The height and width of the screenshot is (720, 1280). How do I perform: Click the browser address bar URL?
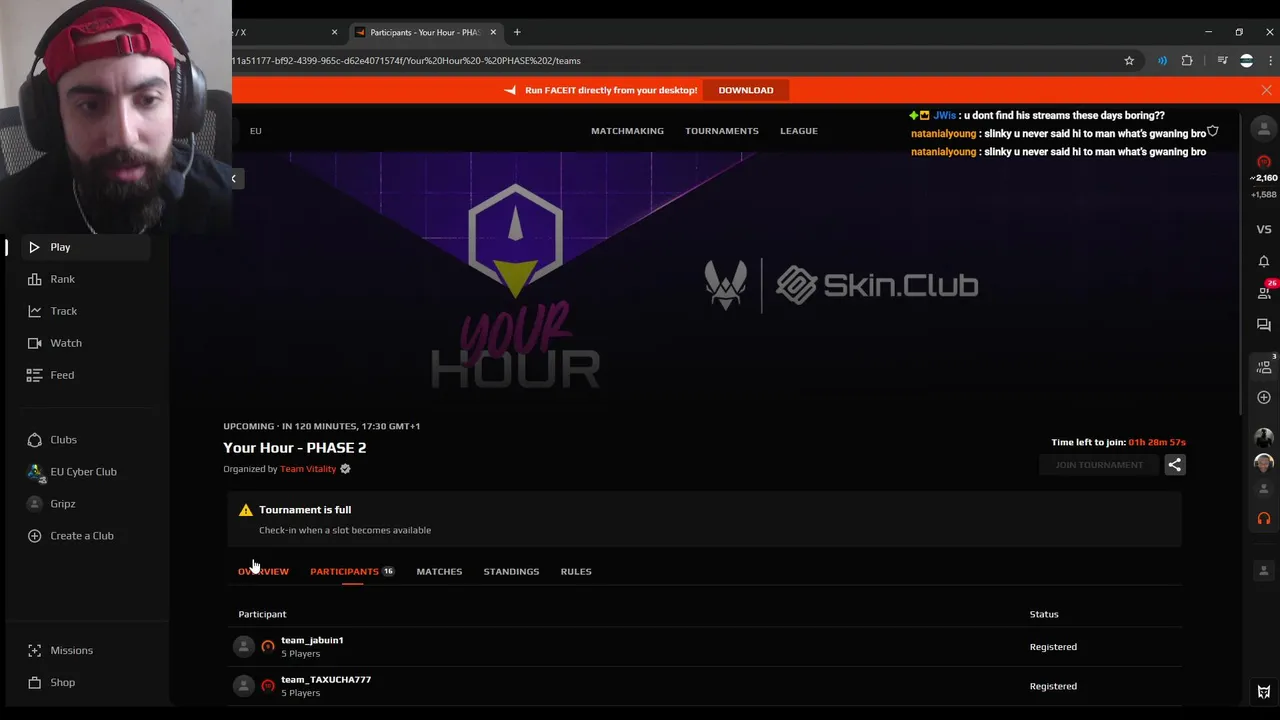click(x=406, y=61)
